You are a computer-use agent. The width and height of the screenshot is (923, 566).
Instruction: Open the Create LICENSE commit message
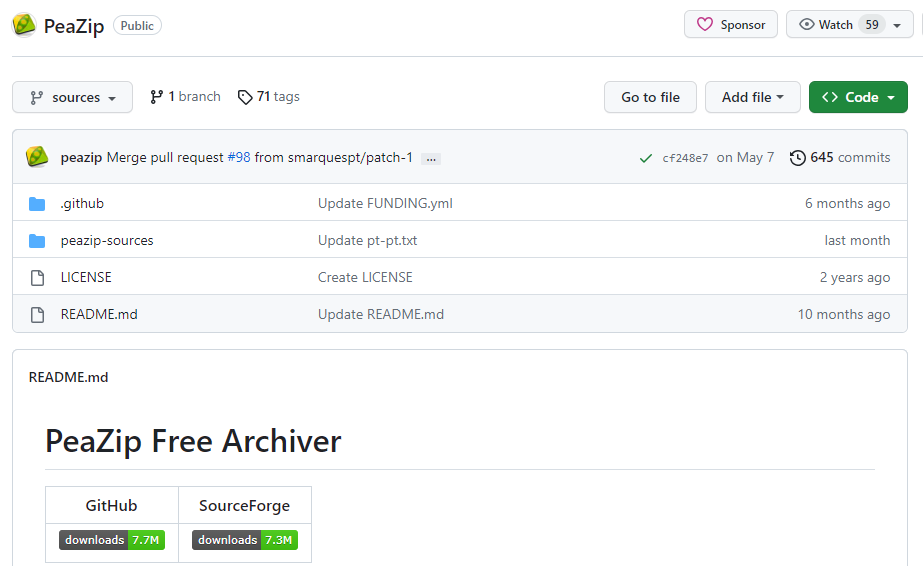[x=365, y=278]
